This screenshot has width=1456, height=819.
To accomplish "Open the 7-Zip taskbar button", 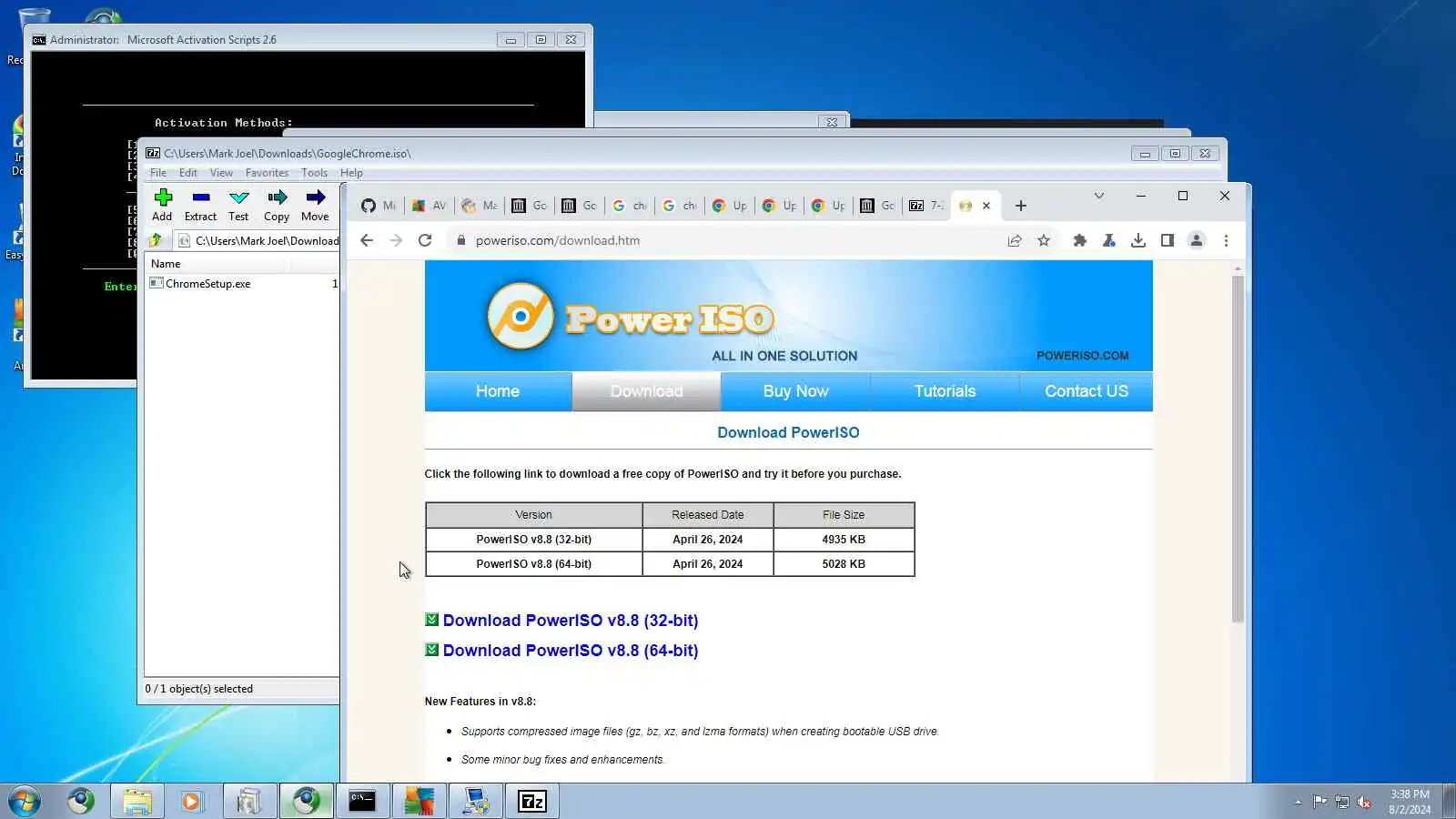I will tap(532, 801).
